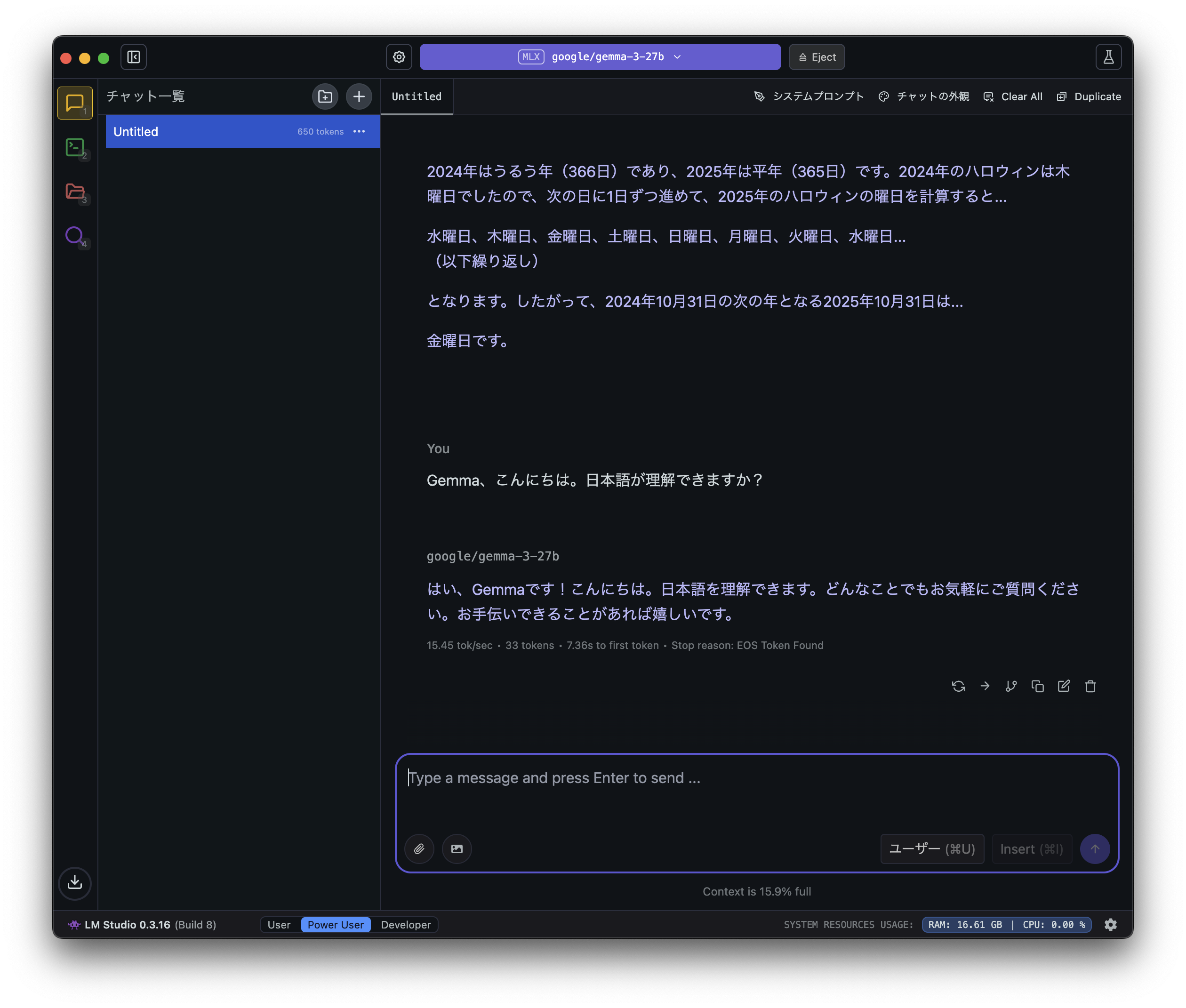Switch to Developer mode

405,924
